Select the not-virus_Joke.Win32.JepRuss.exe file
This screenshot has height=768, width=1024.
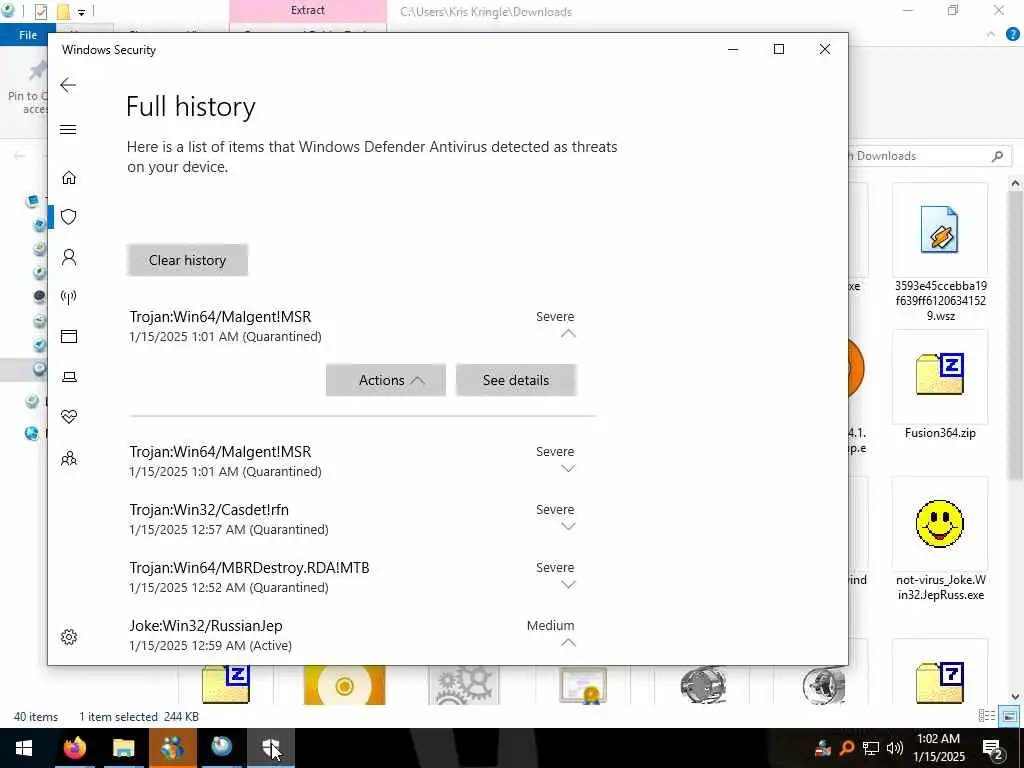tap(940, 539)
